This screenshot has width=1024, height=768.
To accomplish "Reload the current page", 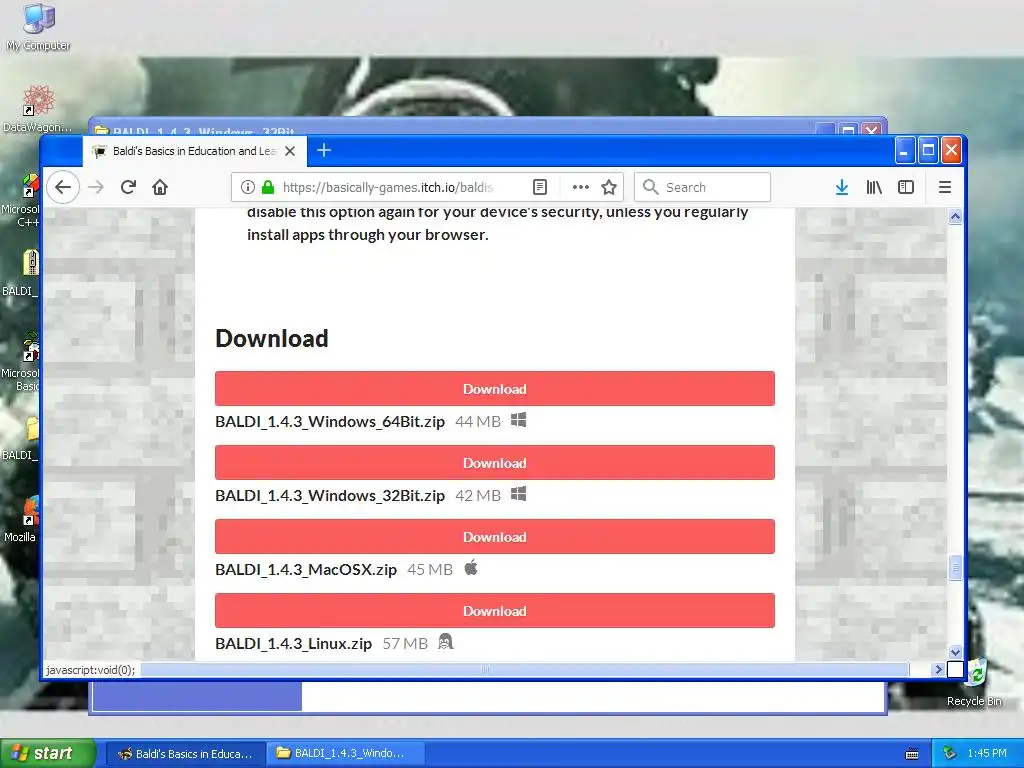I will [x=128, y=187].
